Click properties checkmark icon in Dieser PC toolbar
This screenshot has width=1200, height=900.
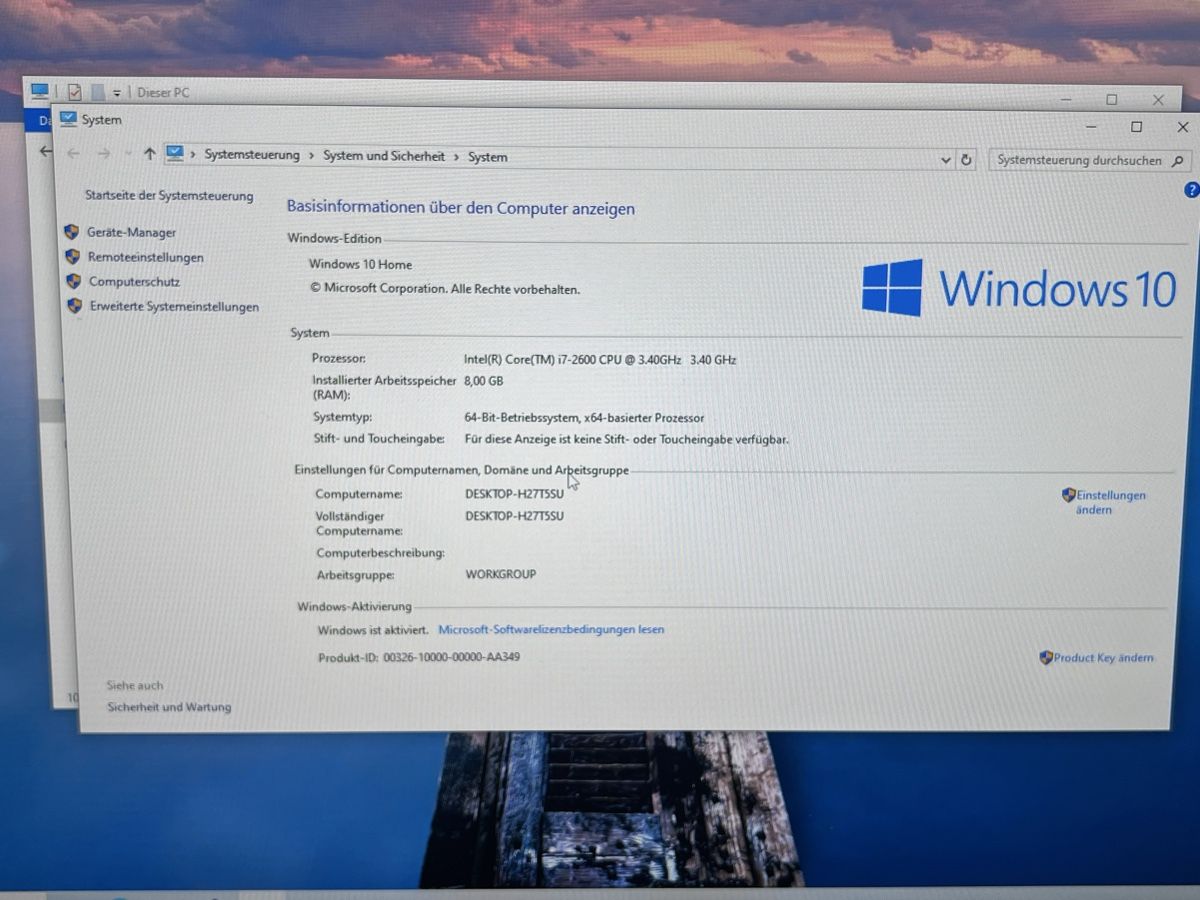point(74,92)
